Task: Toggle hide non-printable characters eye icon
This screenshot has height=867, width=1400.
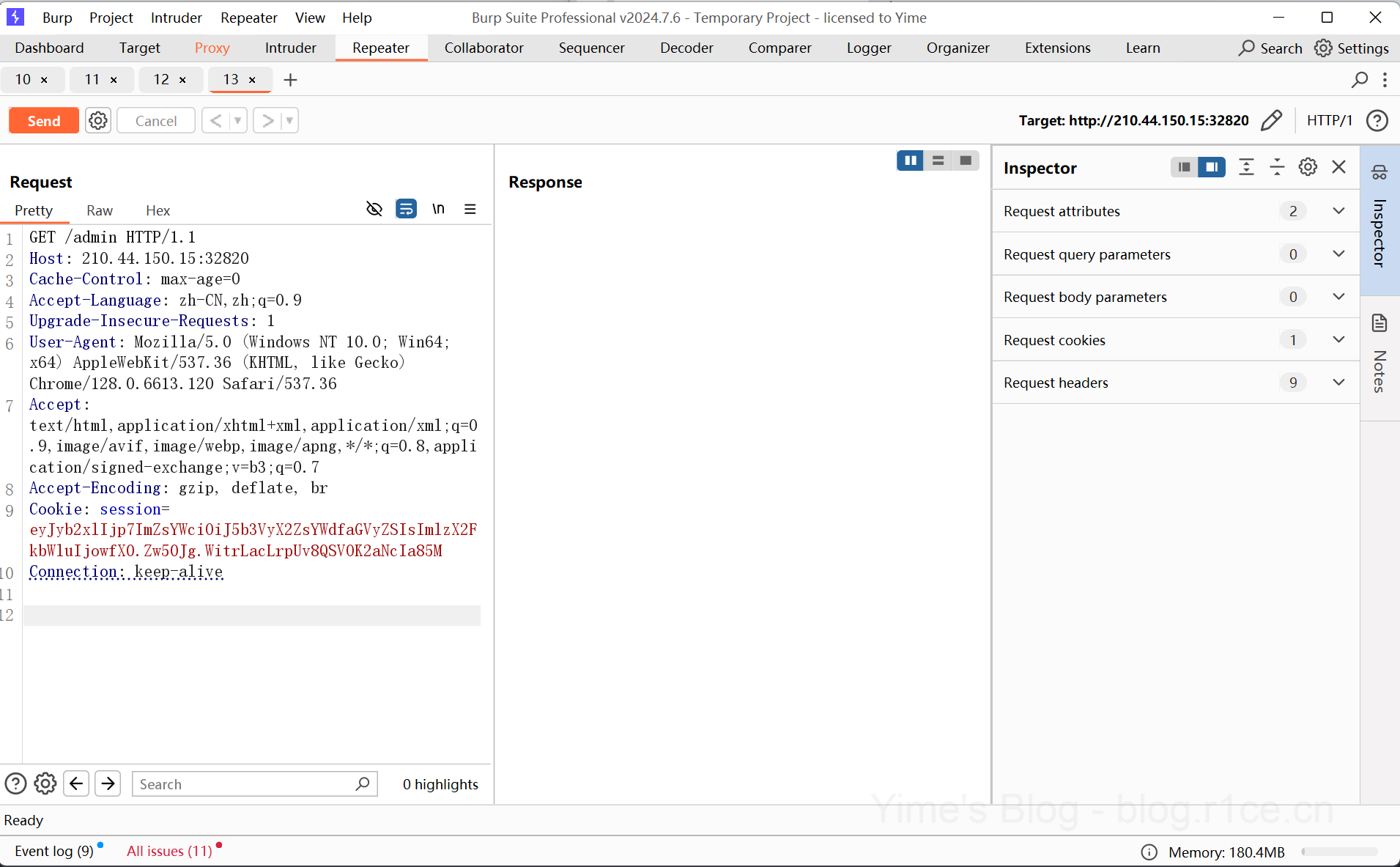Action: pyautogui.click(x=374, y=210)
